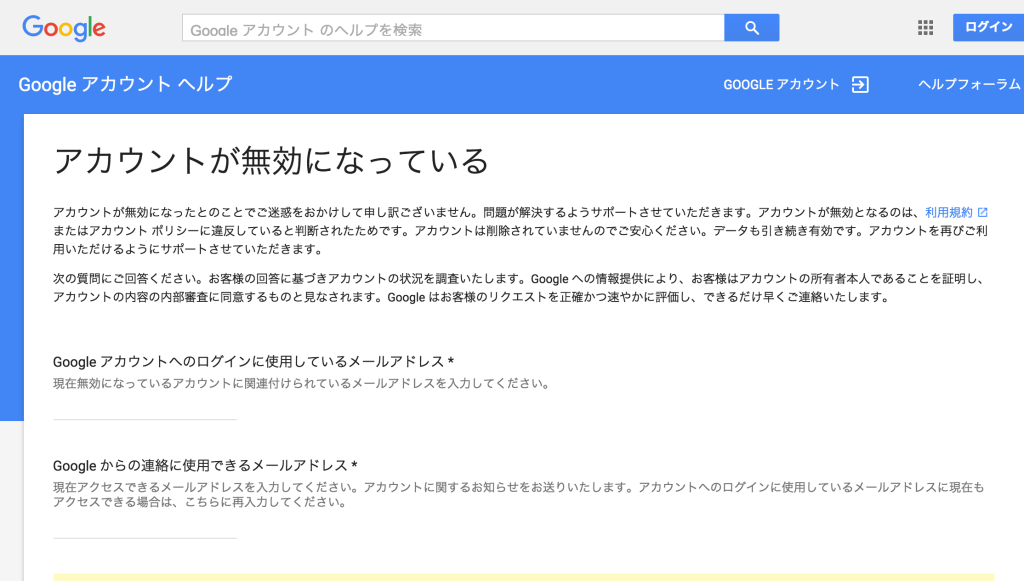This screenshot has width=1024, height=581.
Task: Click the login email address input field
Action: 145,409
